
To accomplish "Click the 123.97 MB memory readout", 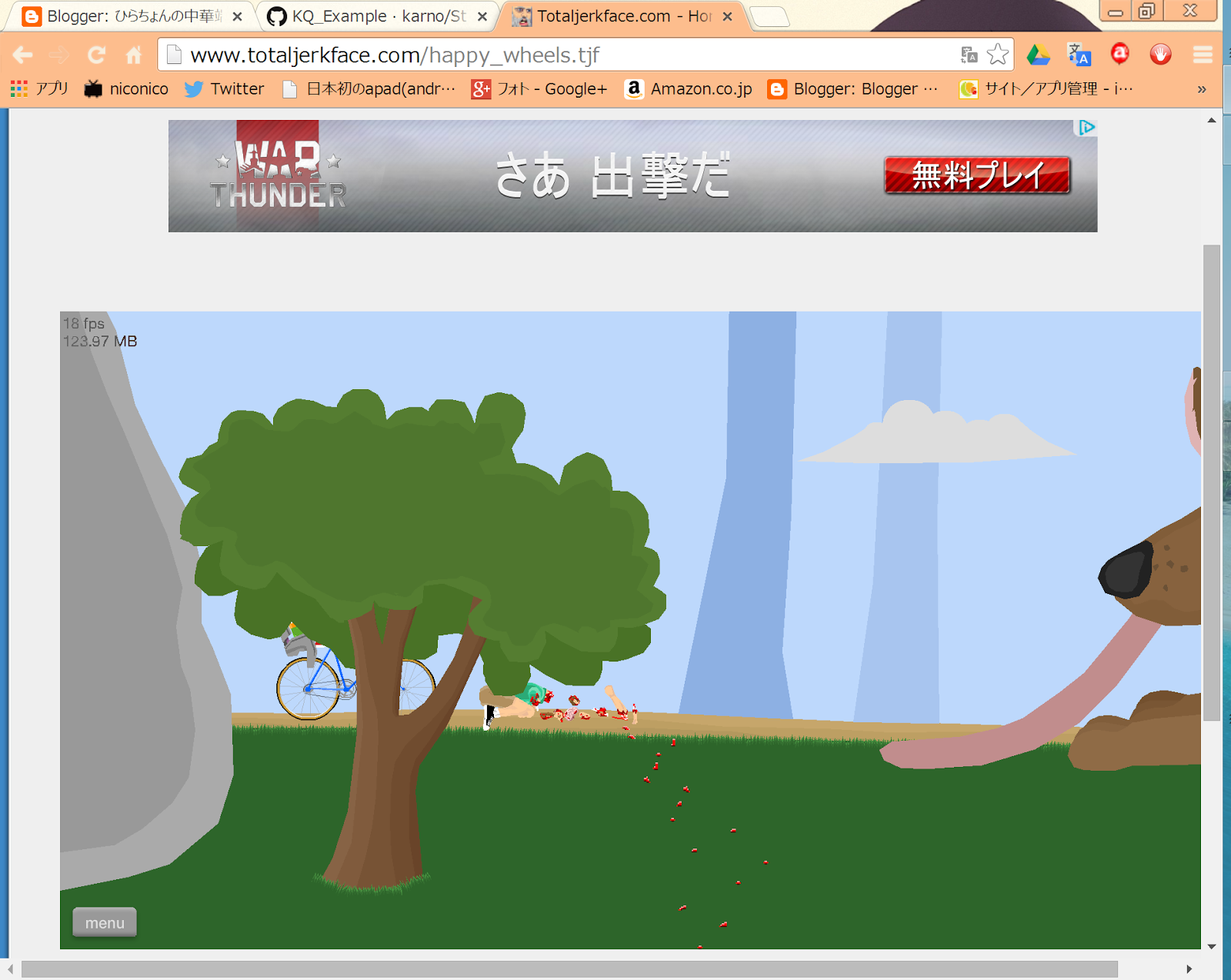I will 100,342.
